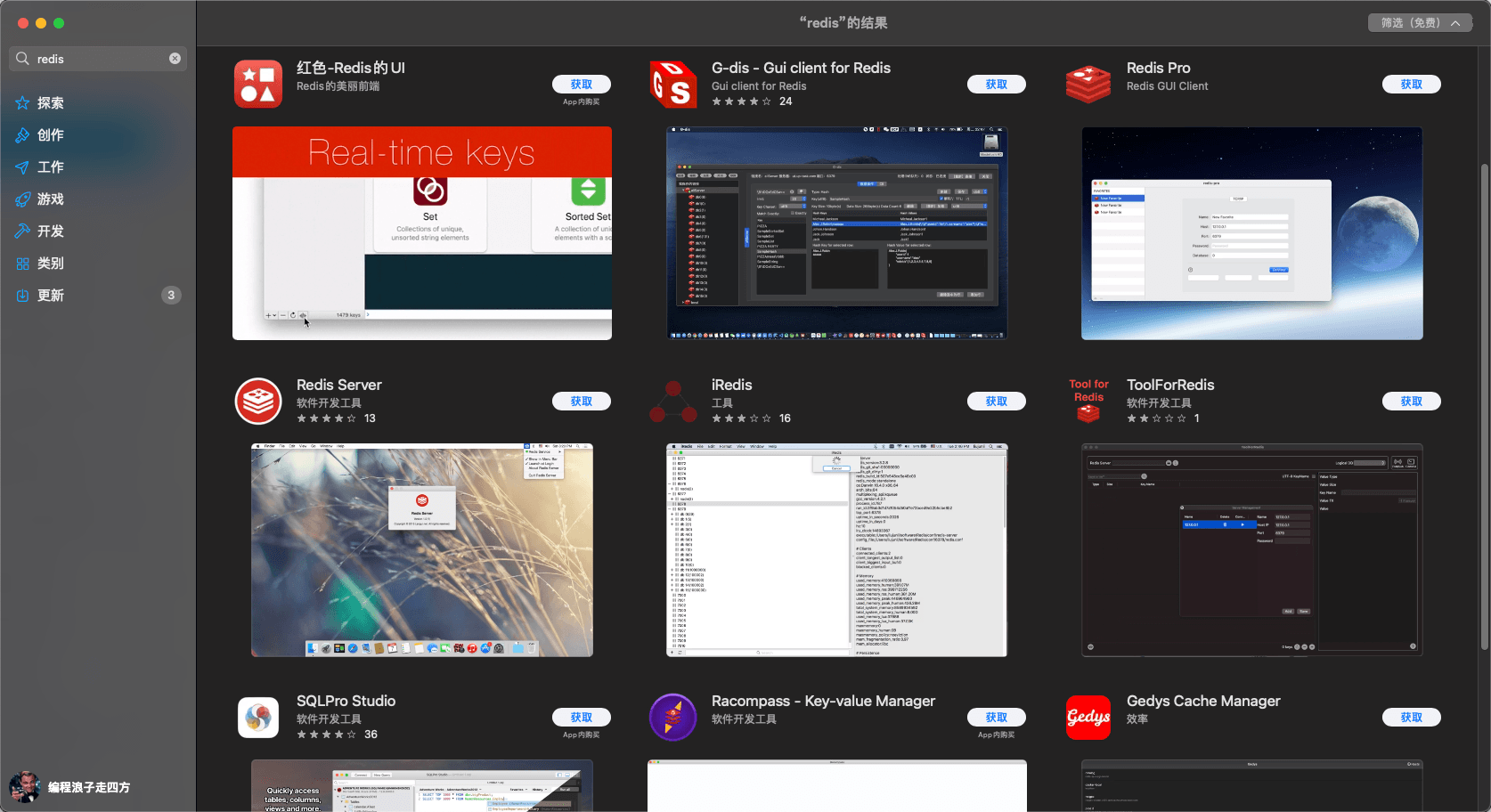Clear the redis search field
Viewport: 1491px width, 812px height.
click(x=175, y=59)
